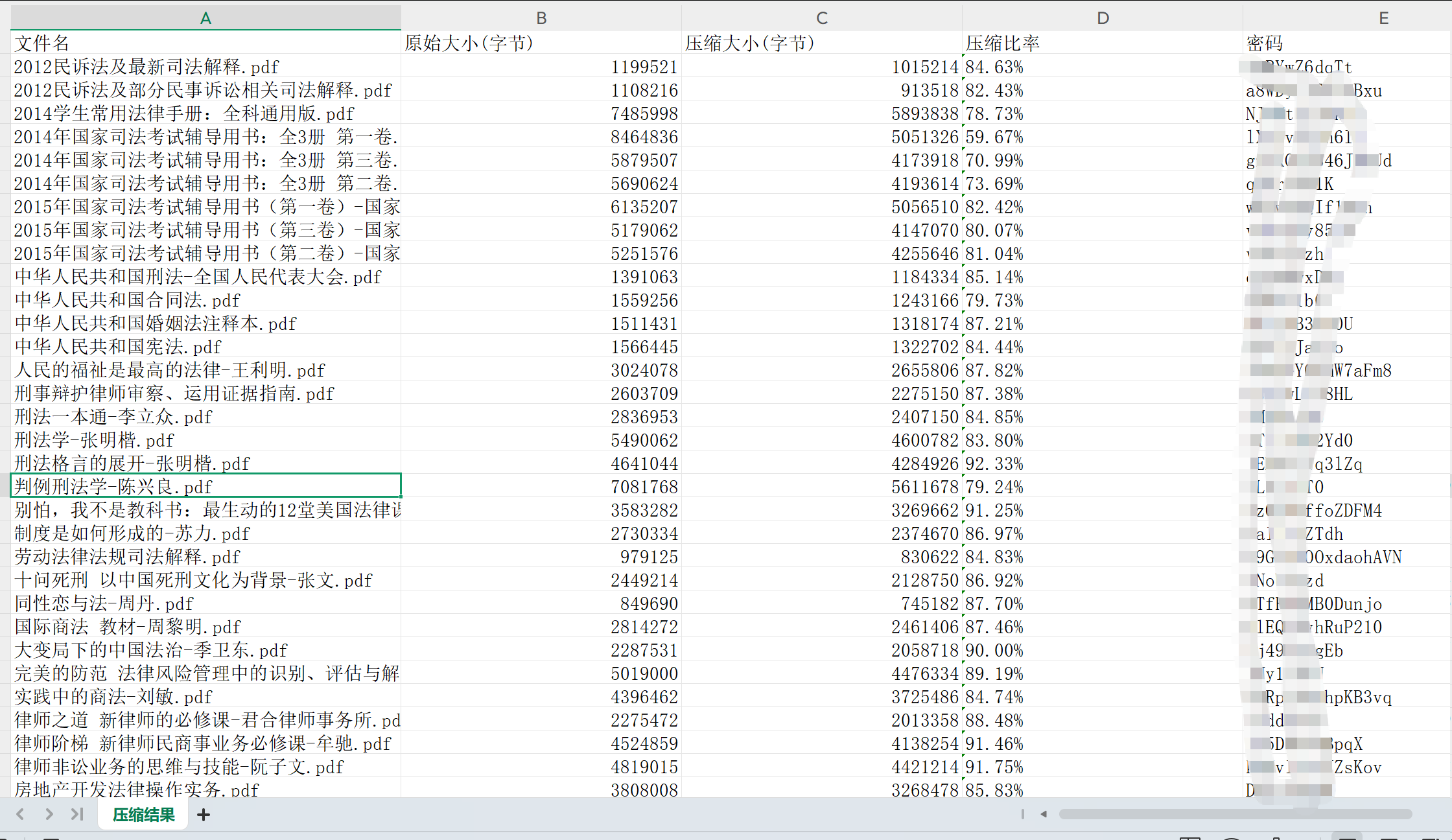Click the jump-to-last-sheet arrow
The width and height of the screenshot is (1452, 840).
[x=77, y=814]
